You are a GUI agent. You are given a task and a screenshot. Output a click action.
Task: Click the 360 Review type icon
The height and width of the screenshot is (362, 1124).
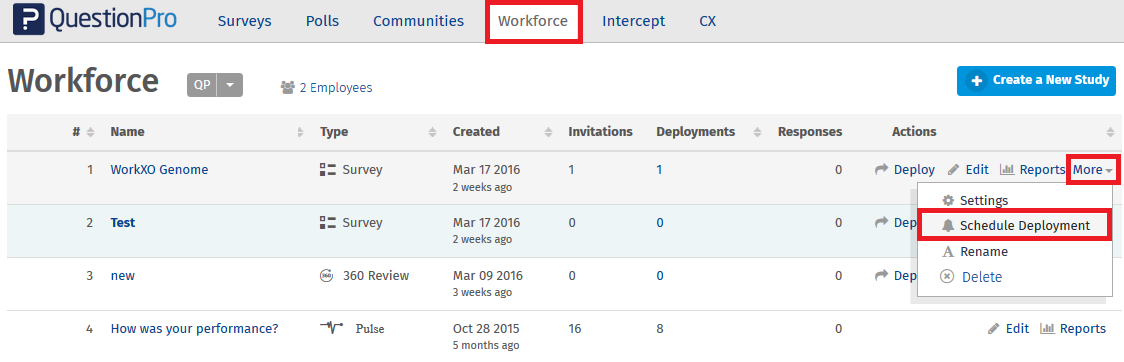pyautogui.click(x=326, y=276)
